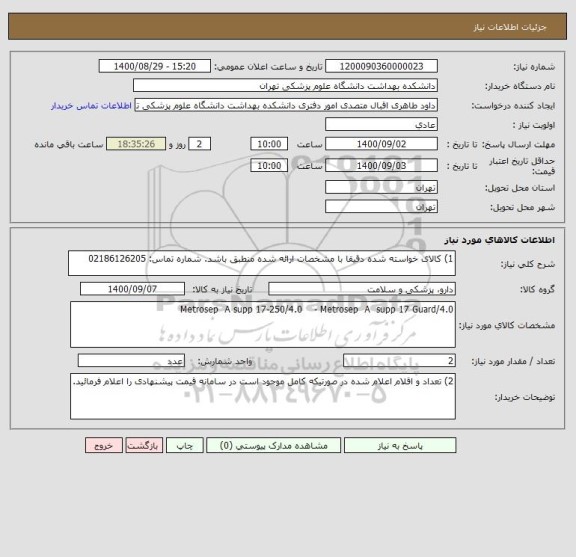The image size is (576, 557).
Task: Select the need number field 1200090360000023
Action: point(381,66)
